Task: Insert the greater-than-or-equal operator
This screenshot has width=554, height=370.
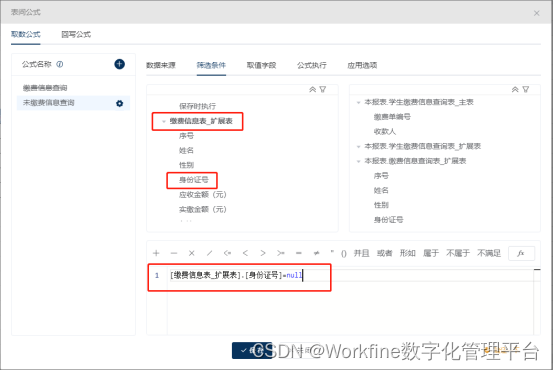Action: coord(281,253)
